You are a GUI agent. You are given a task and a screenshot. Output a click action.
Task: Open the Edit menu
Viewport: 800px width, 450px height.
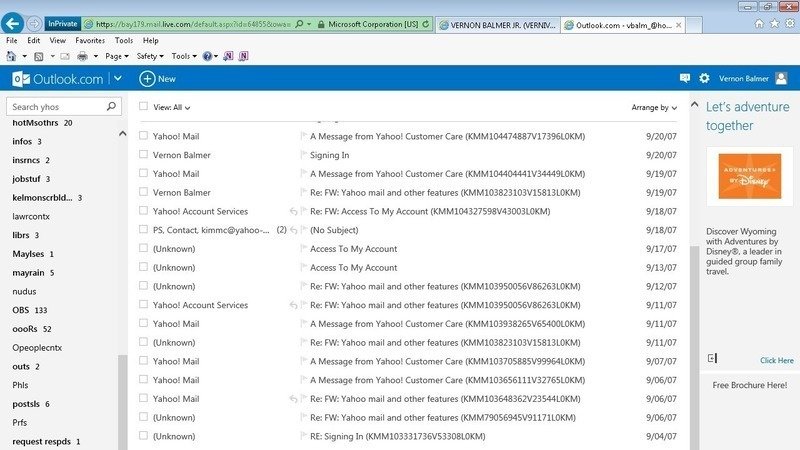pyautogui.click(x=34, y=40)
